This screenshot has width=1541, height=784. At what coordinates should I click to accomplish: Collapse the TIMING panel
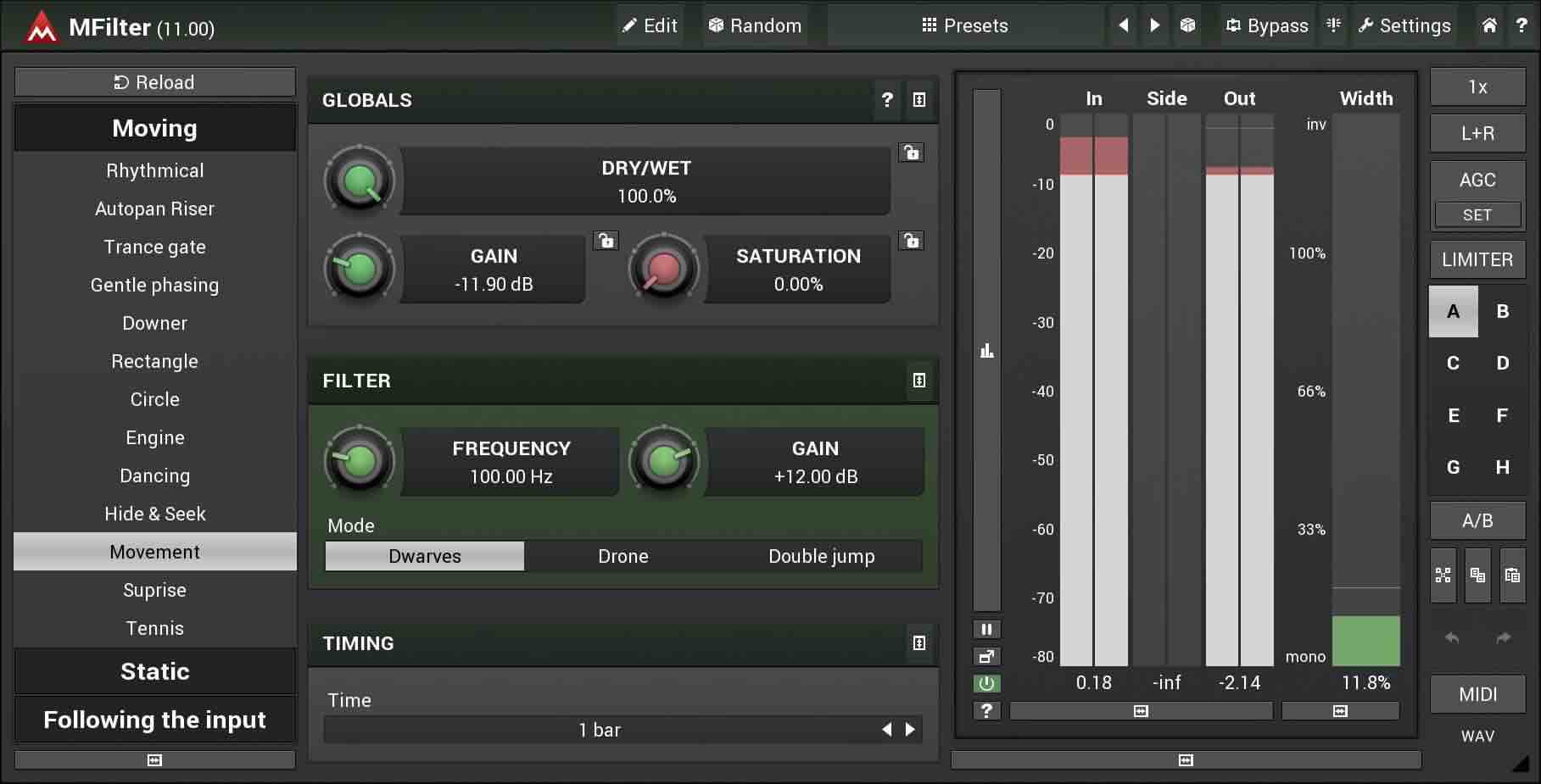click(918, 643)
